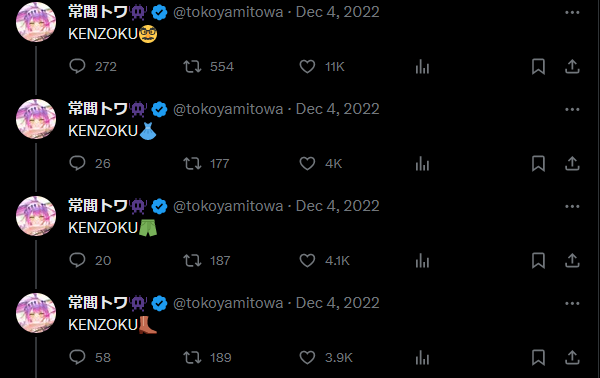
Task: Open more options on dress-emoji tweet
Action: point(572,109)
